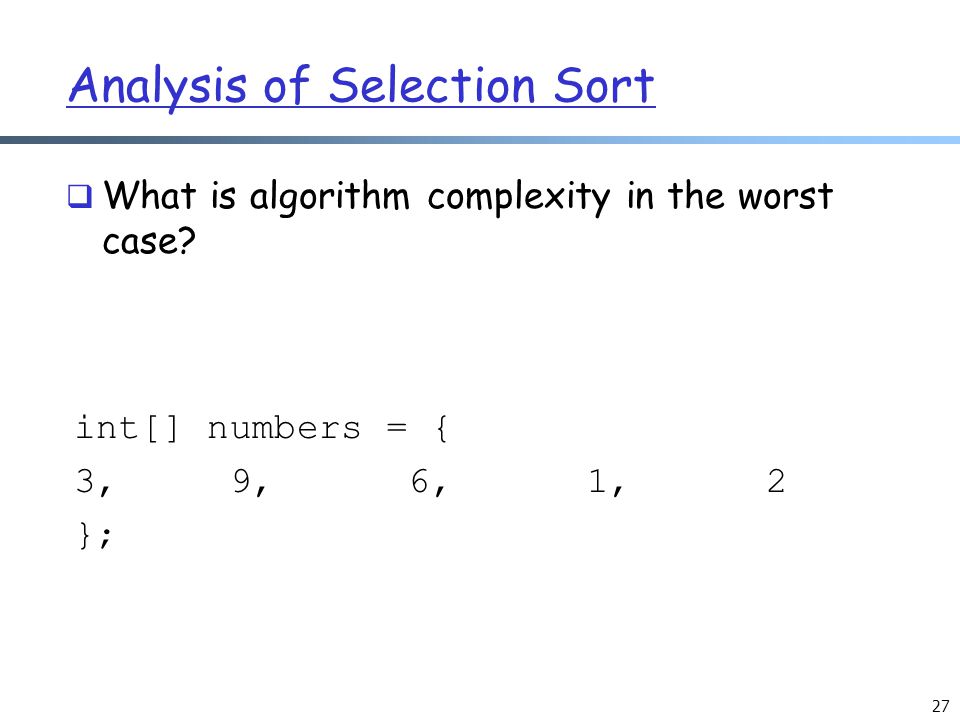Click the 'int[]' type keyword
This screenshot has height=720, width=960.
pos(127,427)
